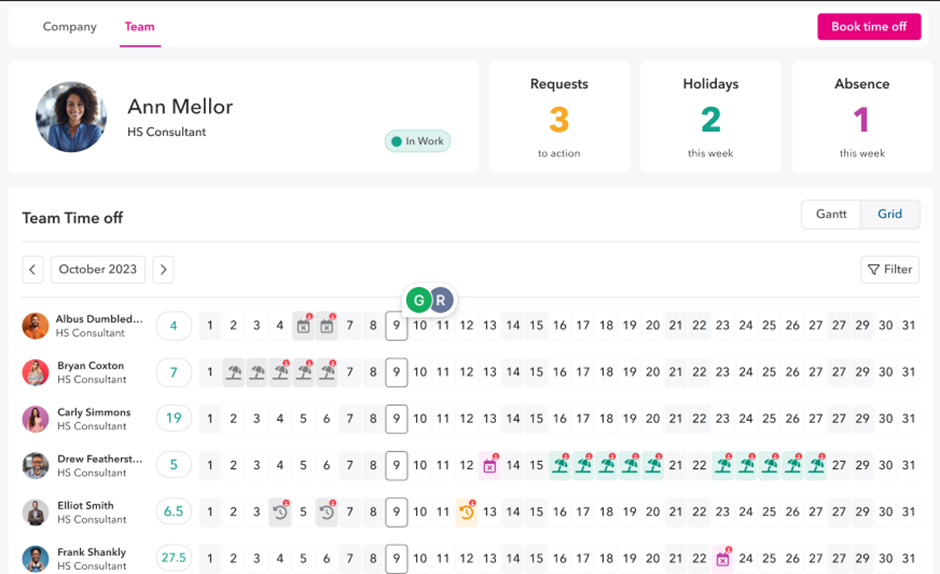Screen dimensions: 940x574
Task: Click the R avatar badge
Action: (441, 299)
